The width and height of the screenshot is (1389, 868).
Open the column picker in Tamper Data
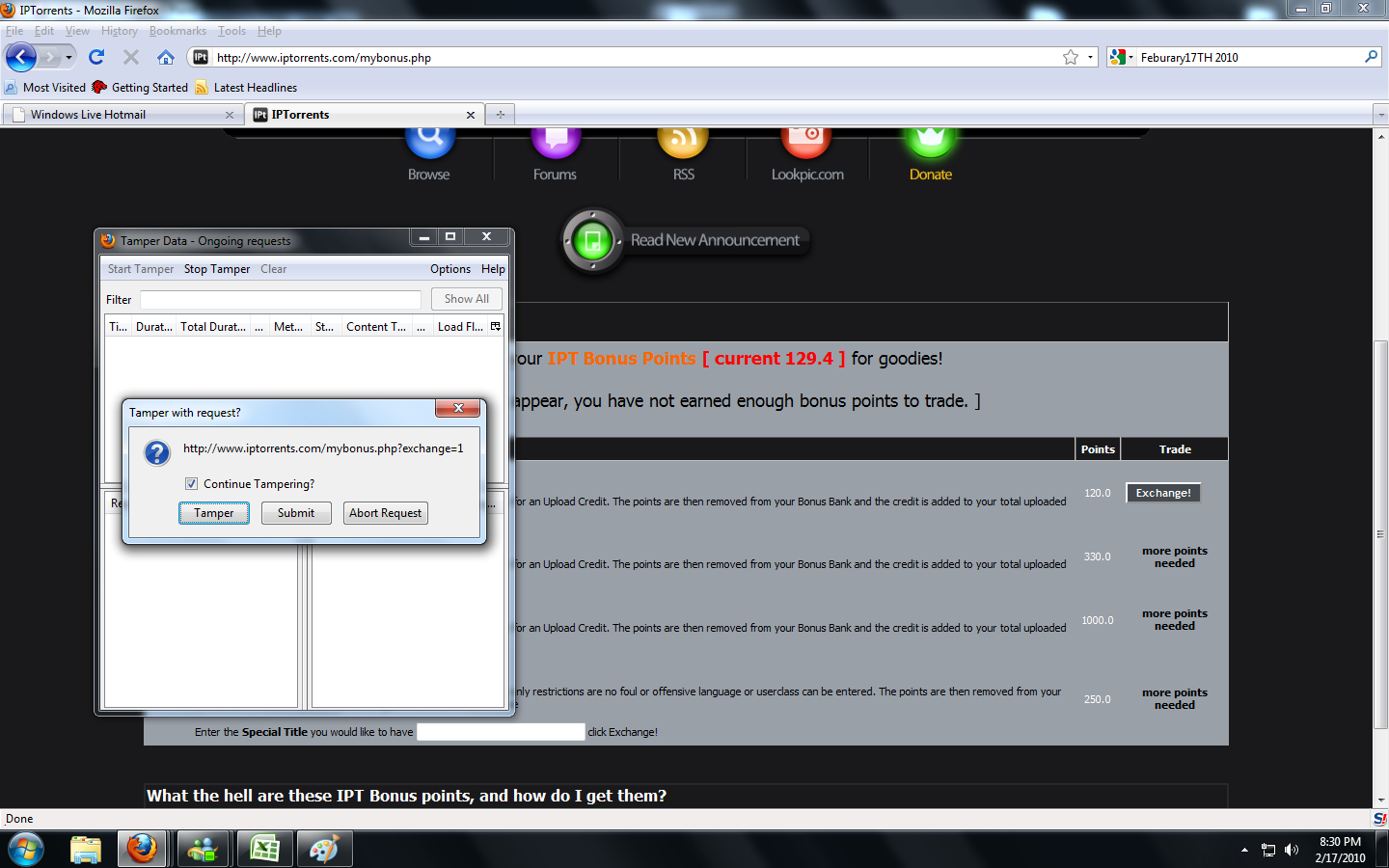point(496,327)
